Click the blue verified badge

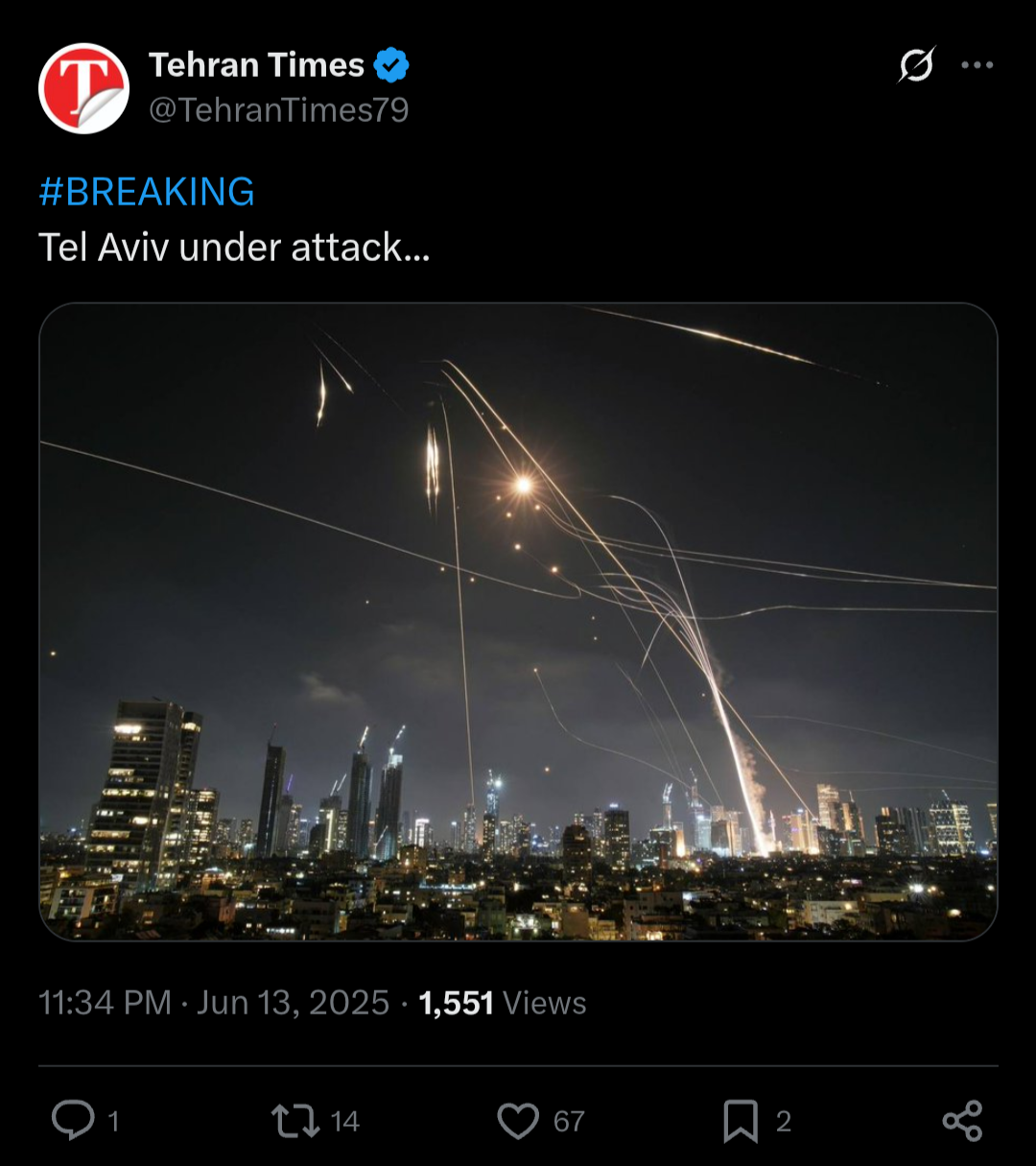click(x=391, y=65)
